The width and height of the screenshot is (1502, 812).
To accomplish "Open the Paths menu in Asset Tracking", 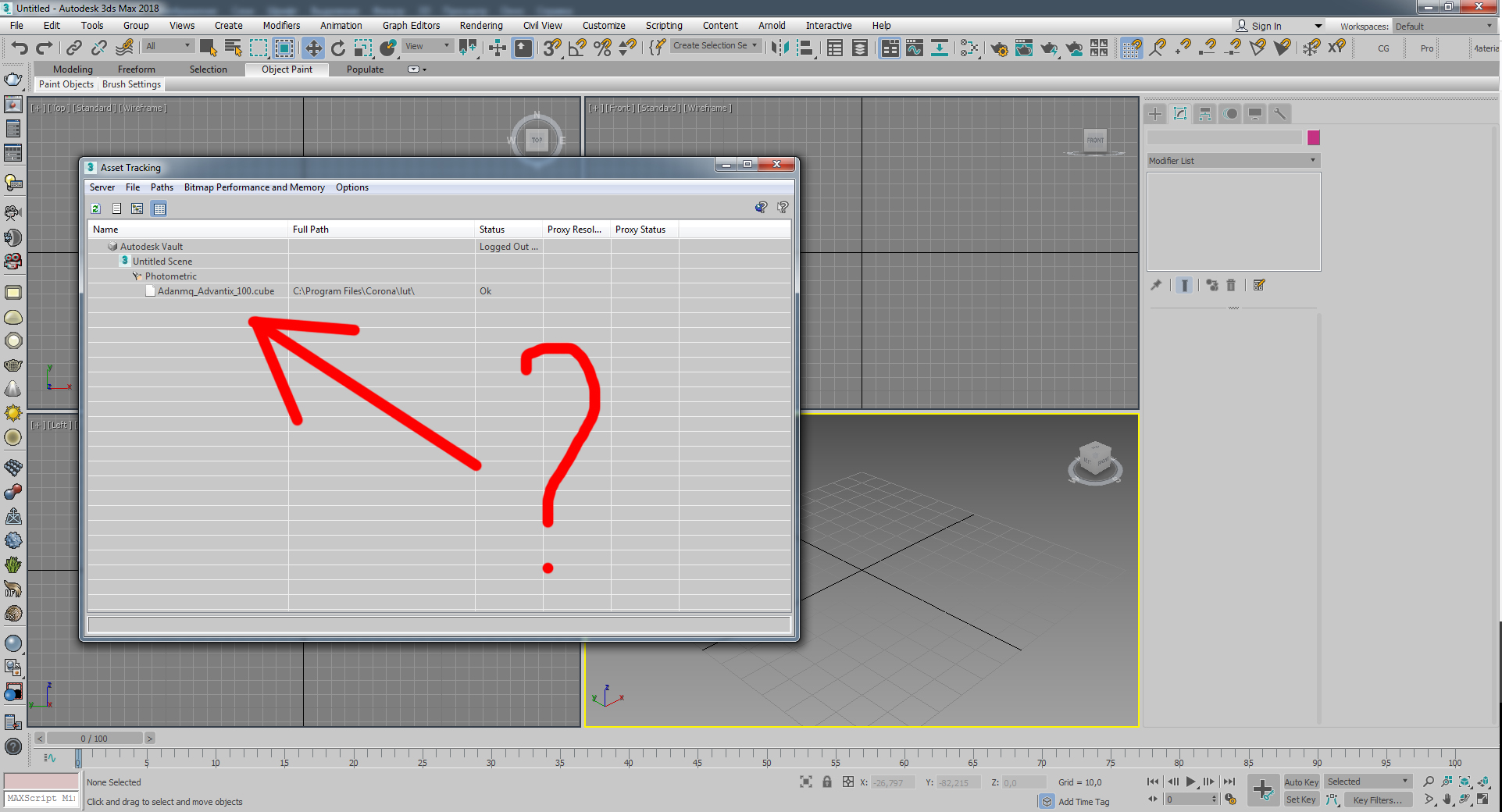I will tap(162, 187).
